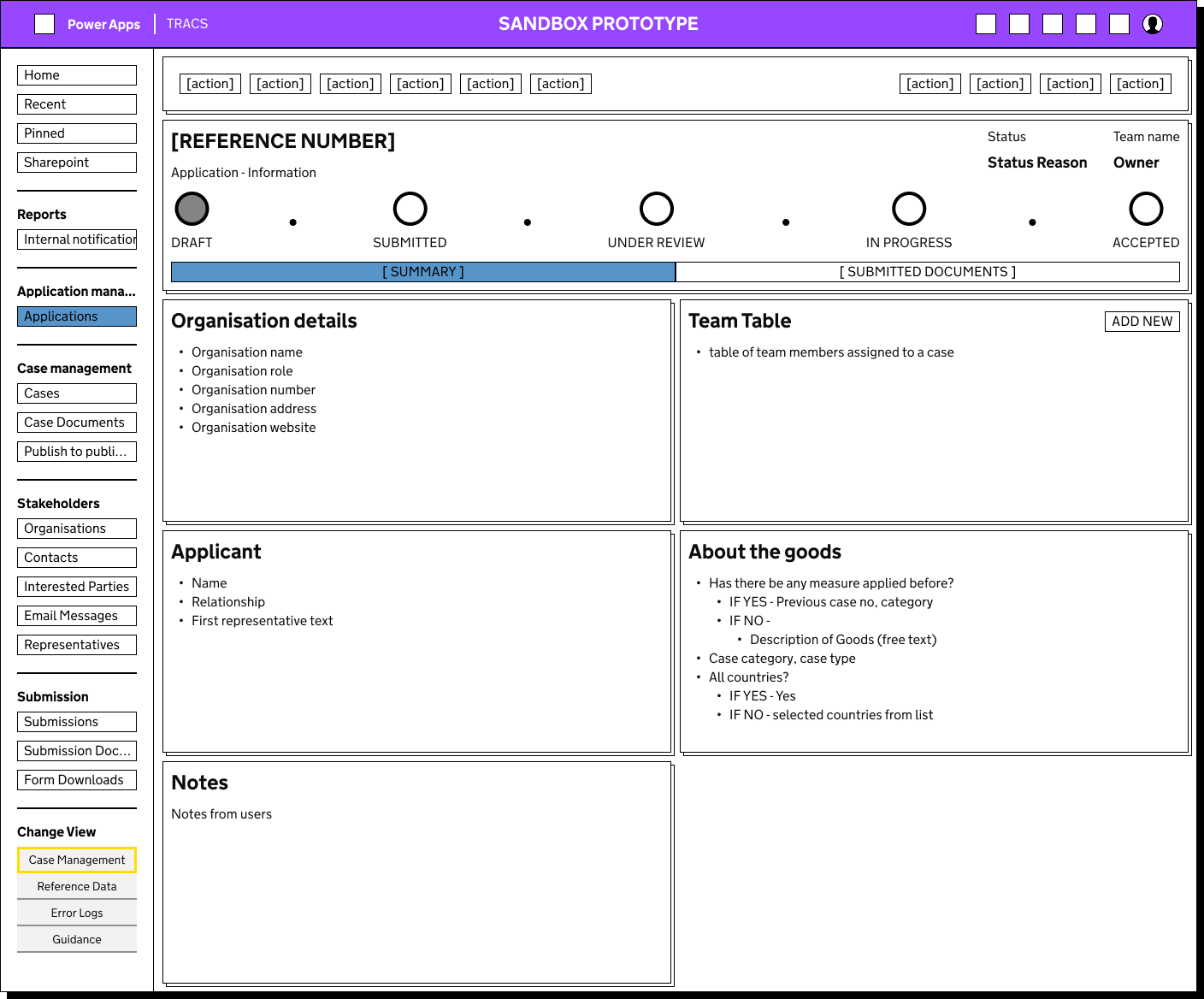The image size is (1204, 999).
Task: Click Notes from users text
Action: (221, 814)
